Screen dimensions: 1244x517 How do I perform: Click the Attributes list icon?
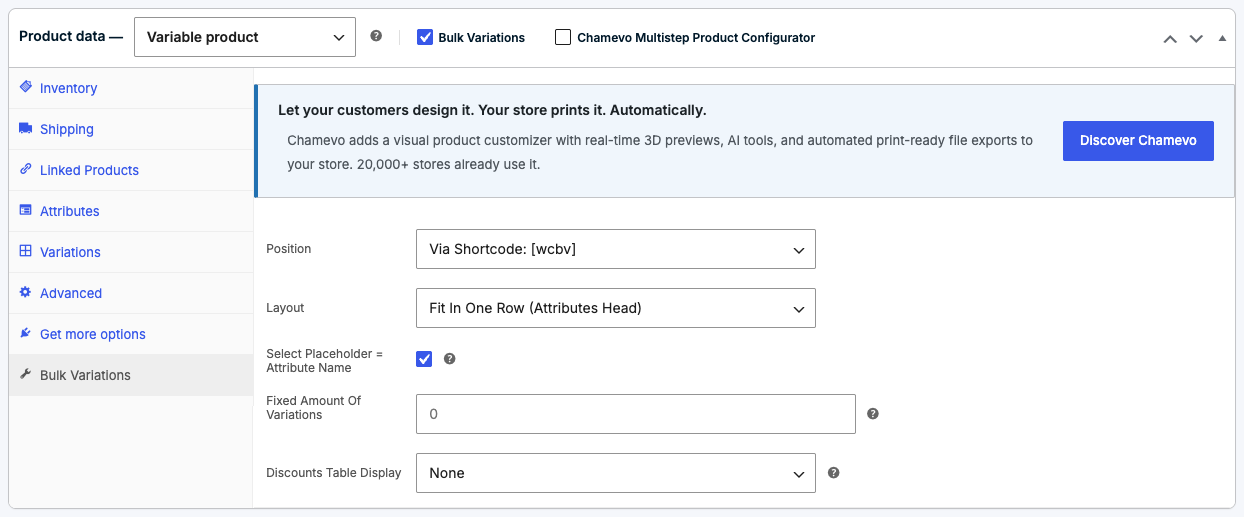click(x=26, y=210)
